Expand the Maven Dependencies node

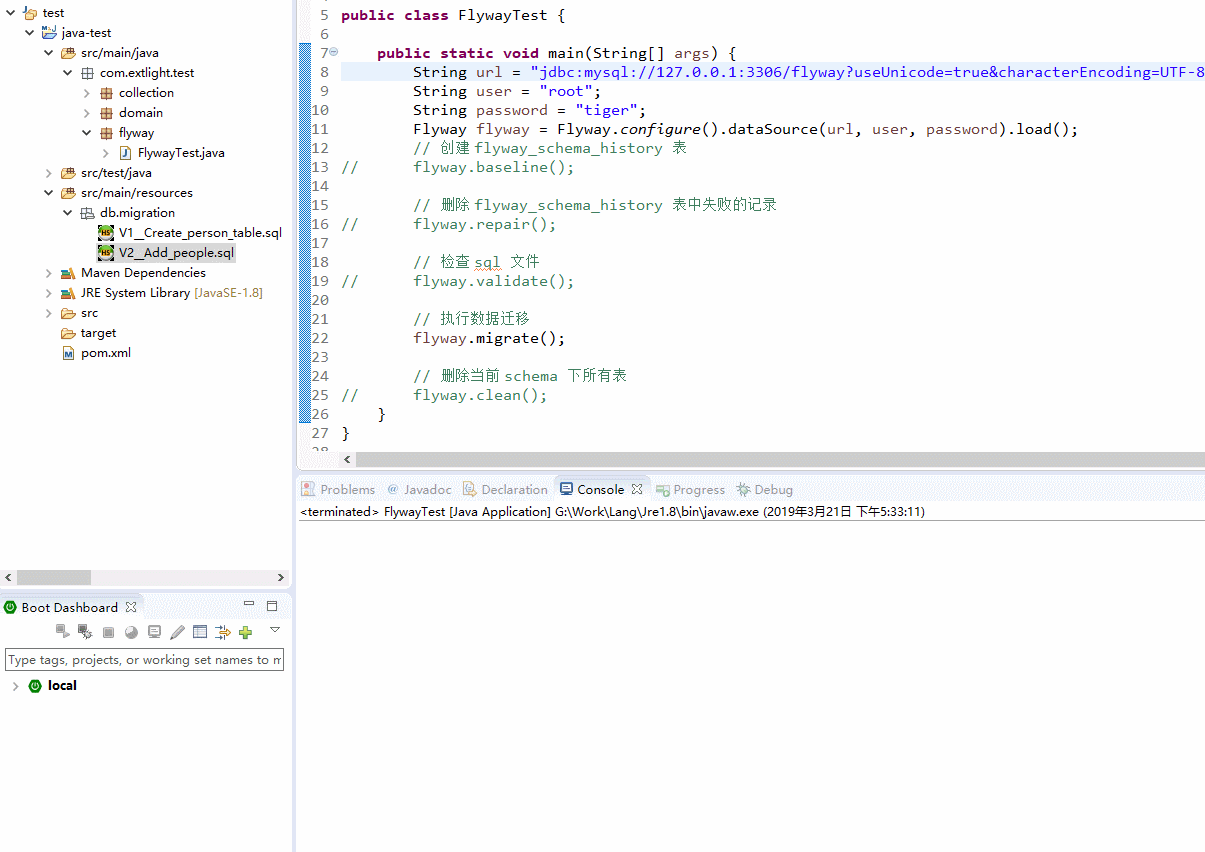tap(49, 272)
